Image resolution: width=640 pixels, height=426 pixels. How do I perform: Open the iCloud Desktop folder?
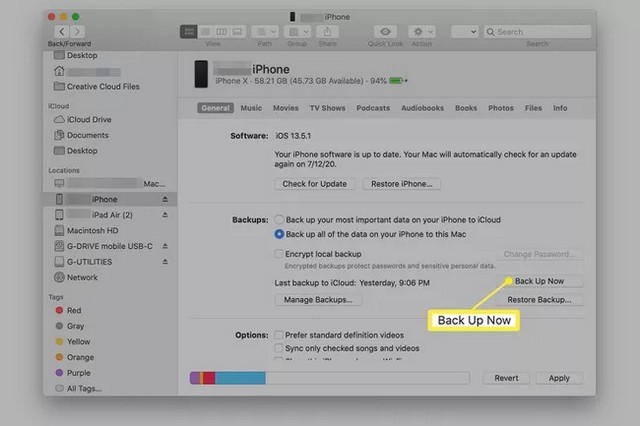[76, 151]
